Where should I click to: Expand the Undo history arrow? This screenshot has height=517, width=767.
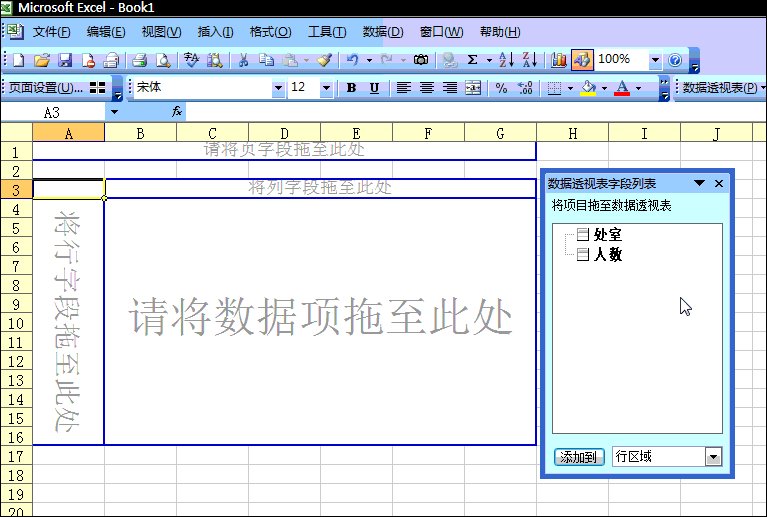click(x=369, y=60)
